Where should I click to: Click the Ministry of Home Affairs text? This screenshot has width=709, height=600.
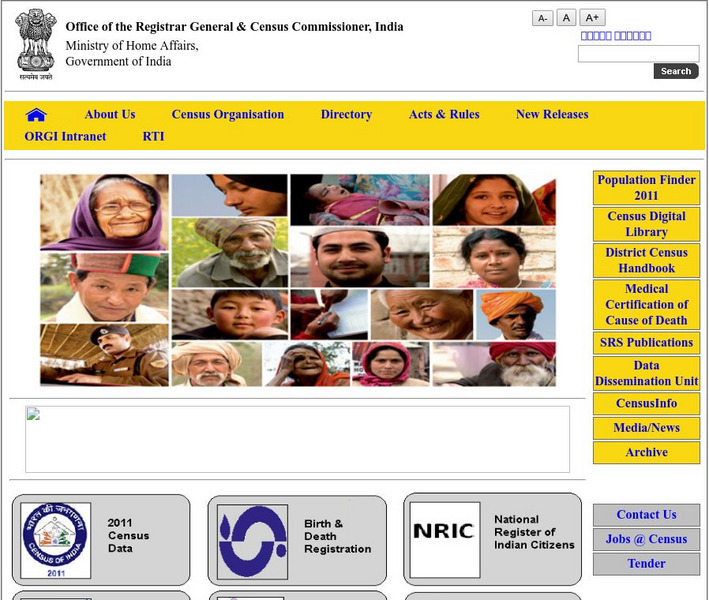(132, 46)
